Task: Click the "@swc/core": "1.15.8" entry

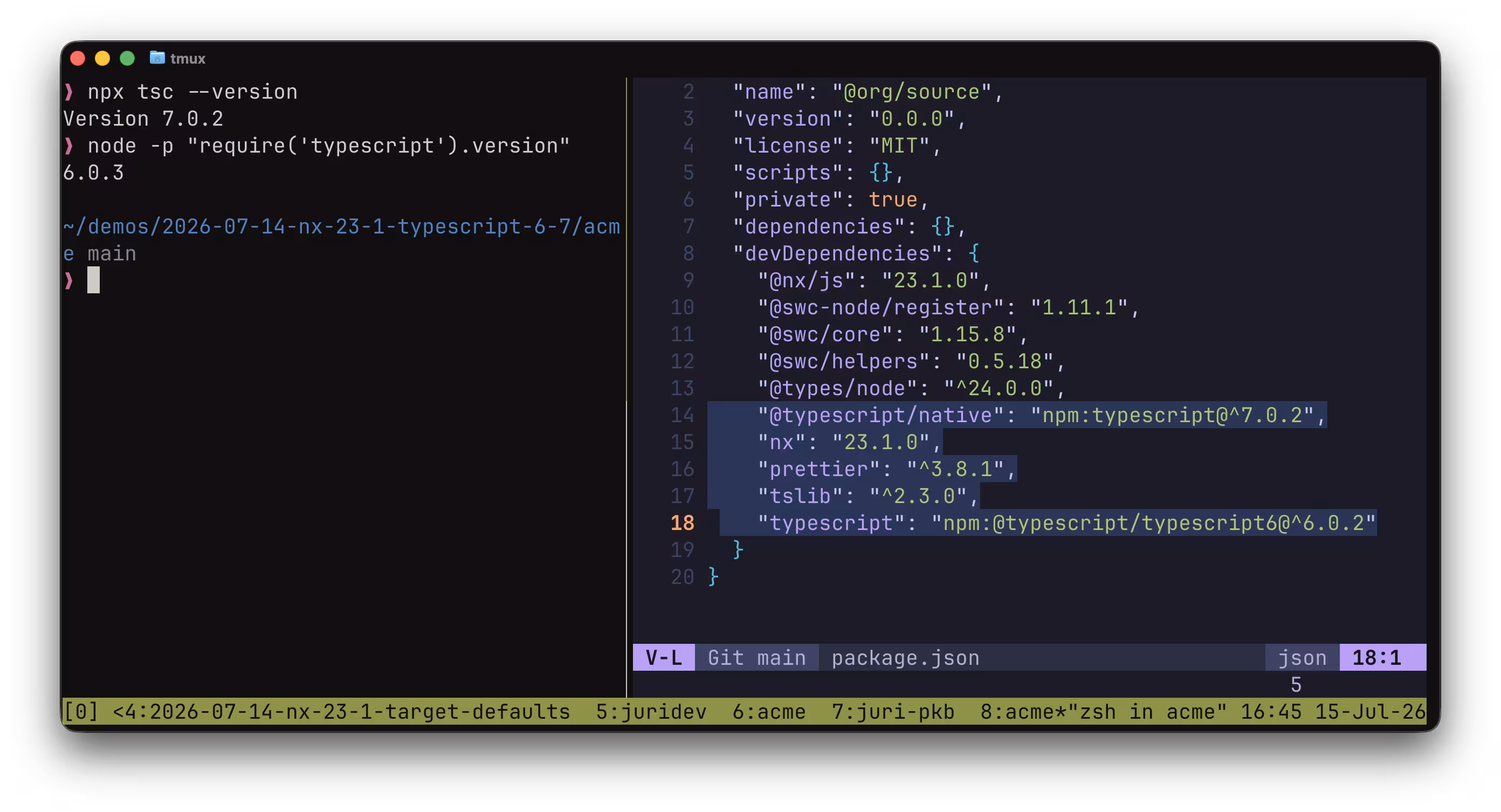Action: [x=893, y=334]
